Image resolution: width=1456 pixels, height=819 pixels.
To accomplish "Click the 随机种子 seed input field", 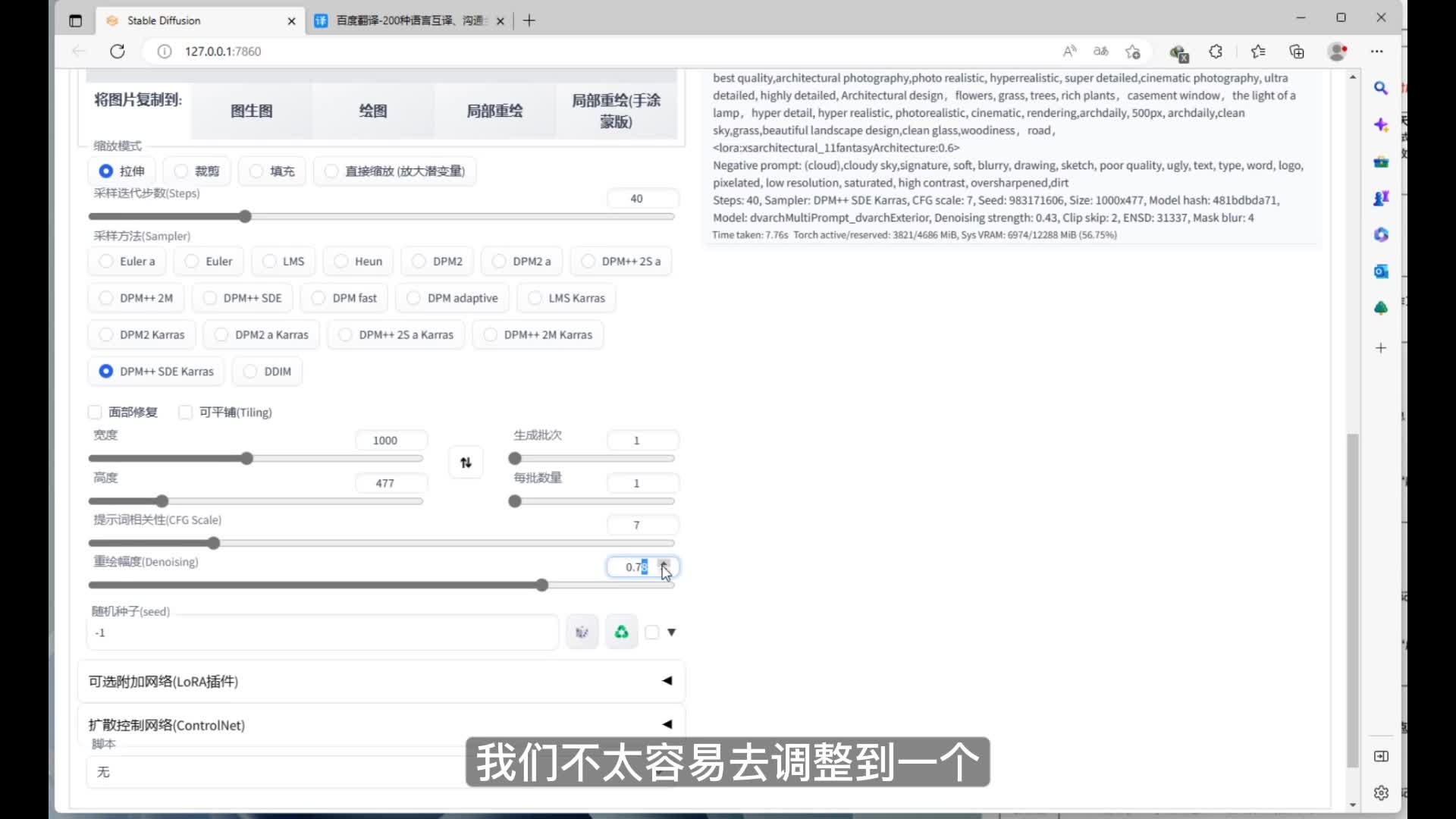I will click(x=322, y=632).
